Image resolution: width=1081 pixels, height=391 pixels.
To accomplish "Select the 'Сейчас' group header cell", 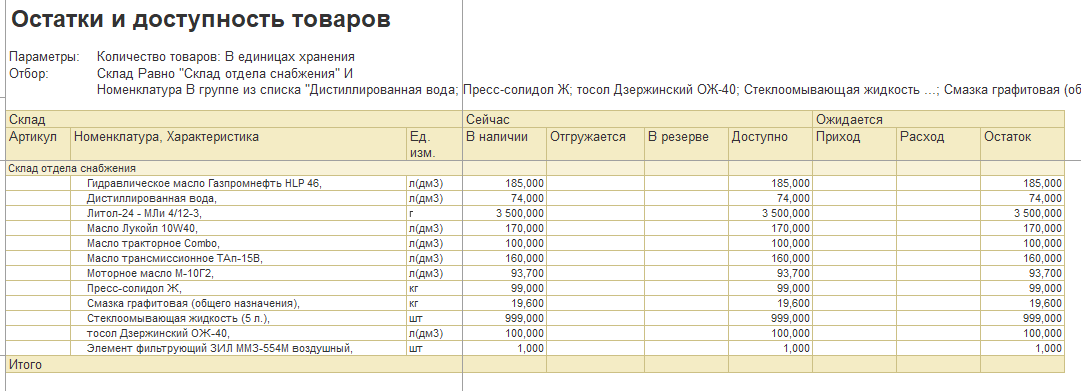I will coord(638,120).
